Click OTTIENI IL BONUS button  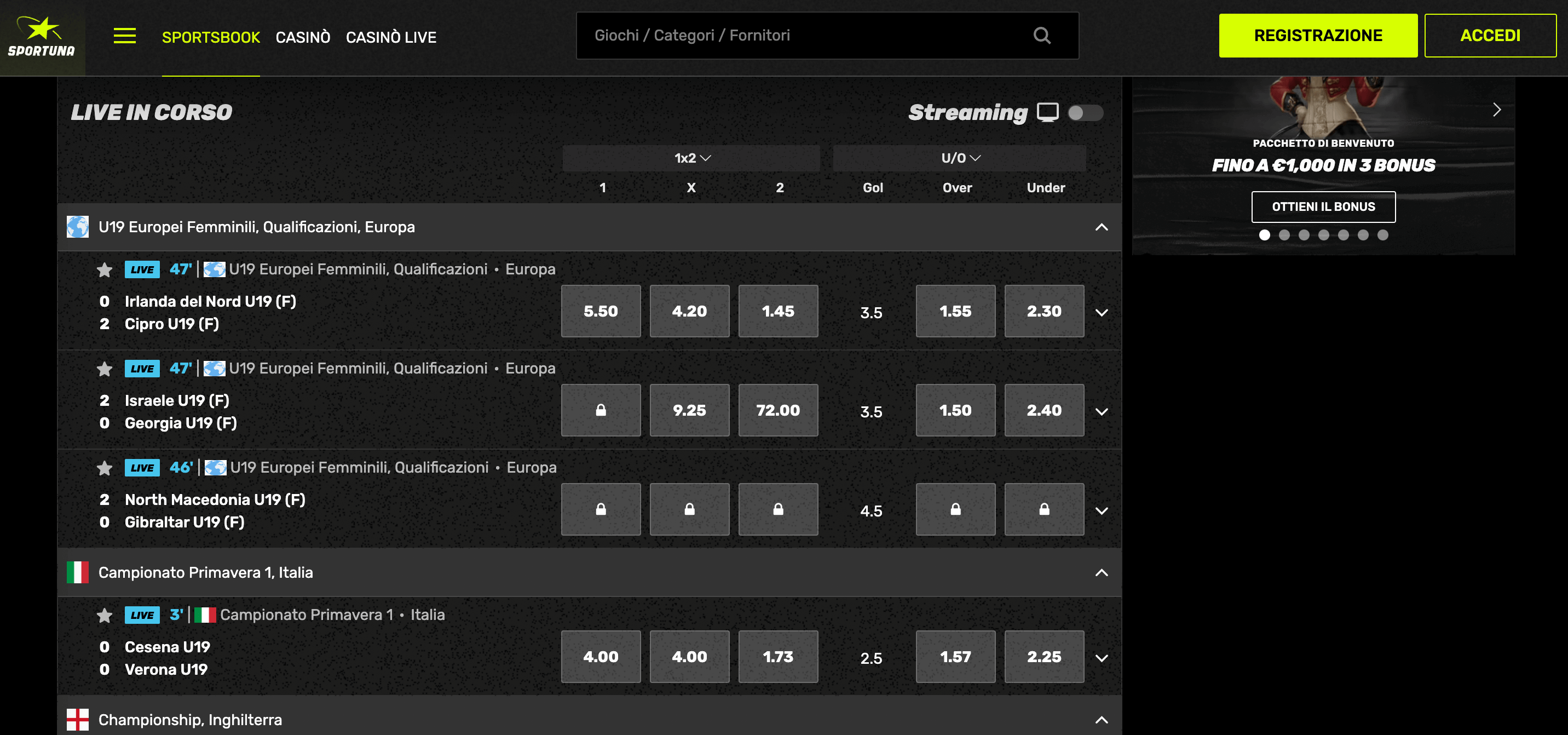click(1322, 207)
